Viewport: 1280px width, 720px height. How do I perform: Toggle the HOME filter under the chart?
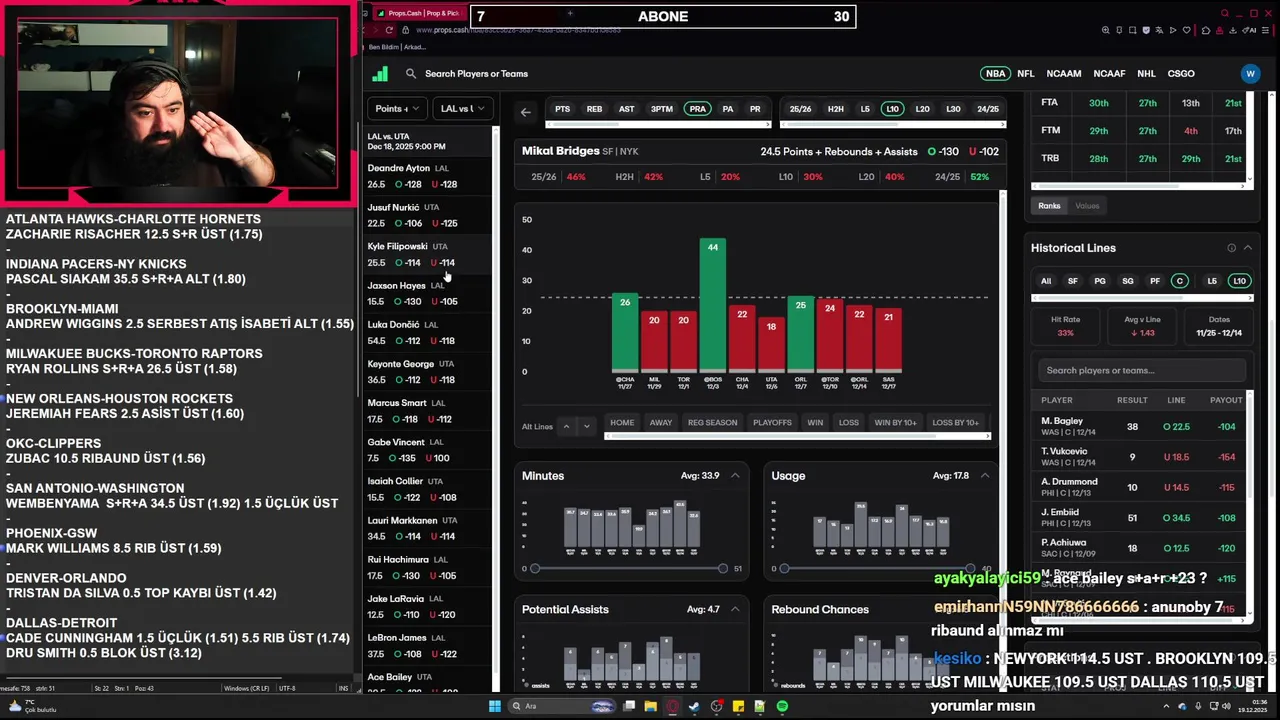[622, 422]
